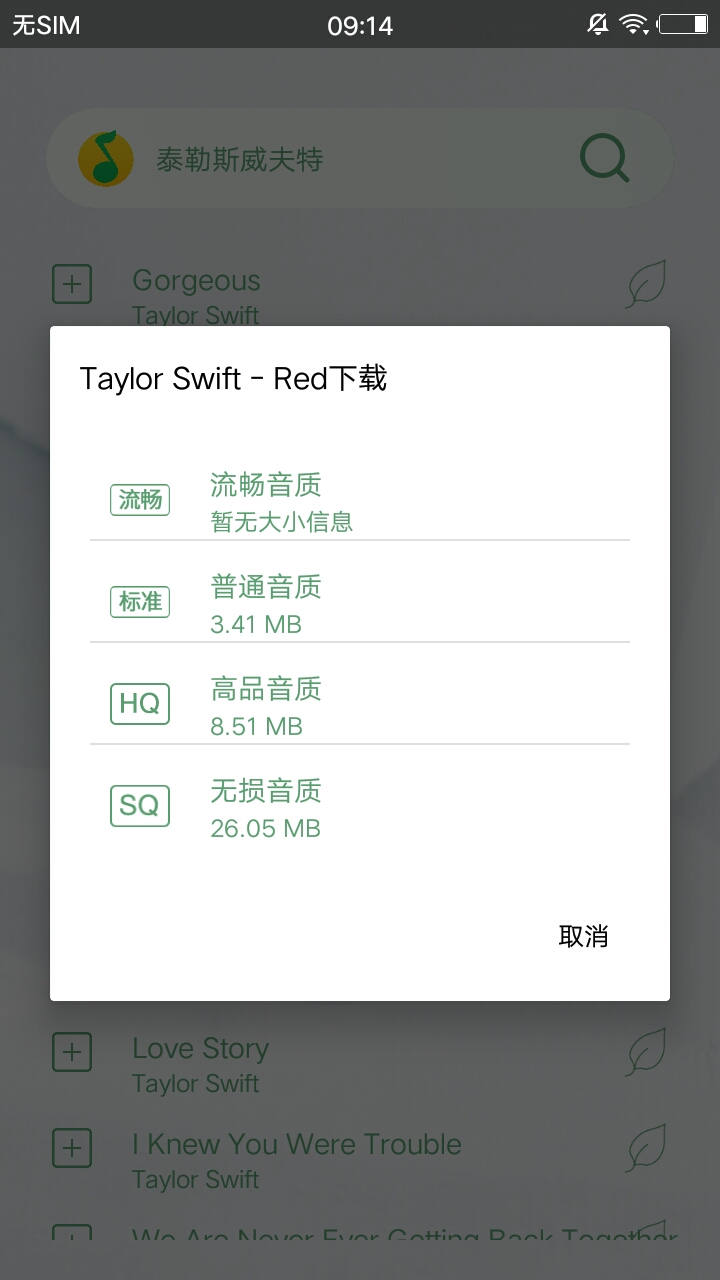Tap leaf icon for I Knew You Were Trouble
Viewport: 720px width, 1280px height.
coord(646,1148)
